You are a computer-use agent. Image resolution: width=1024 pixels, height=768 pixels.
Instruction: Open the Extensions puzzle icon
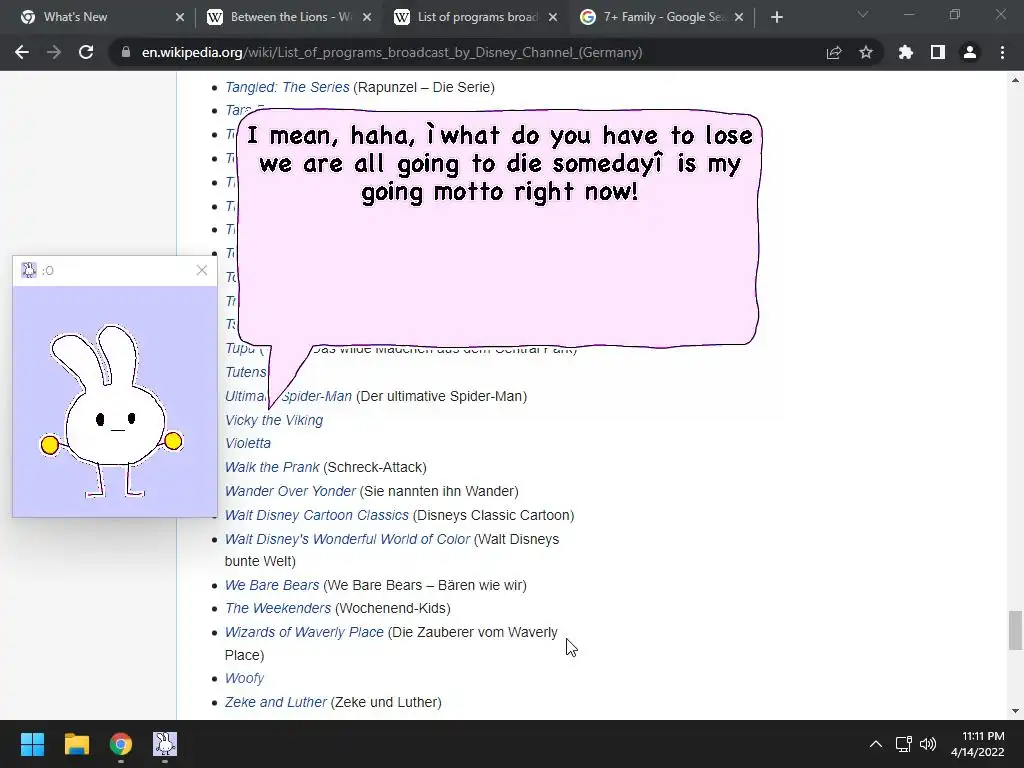906,52
